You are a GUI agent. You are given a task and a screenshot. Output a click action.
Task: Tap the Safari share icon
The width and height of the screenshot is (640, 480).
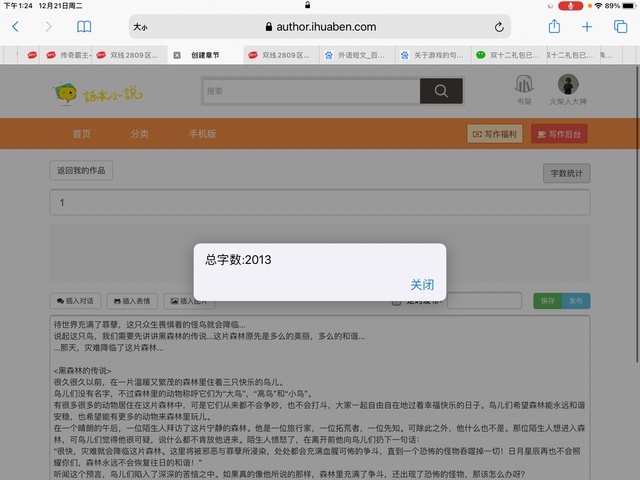point(555,27)
